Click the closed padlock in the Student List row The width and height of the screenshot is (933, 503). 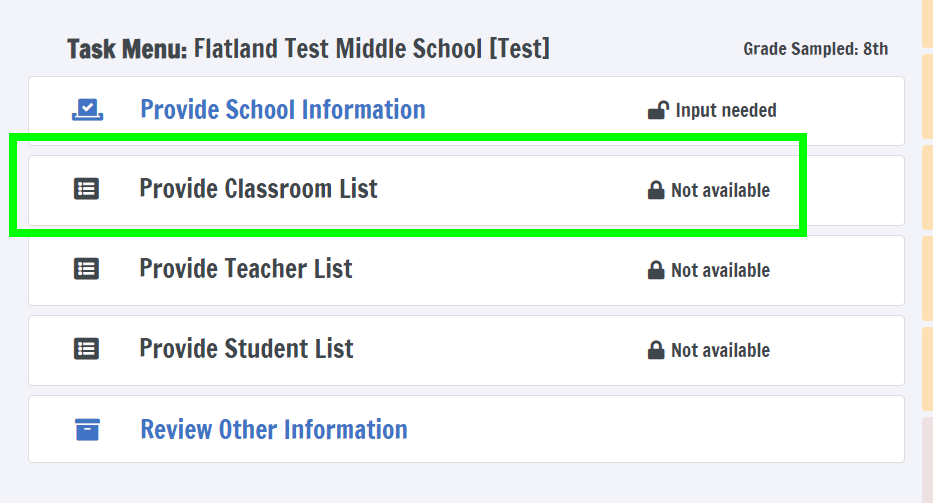point(656,350)
